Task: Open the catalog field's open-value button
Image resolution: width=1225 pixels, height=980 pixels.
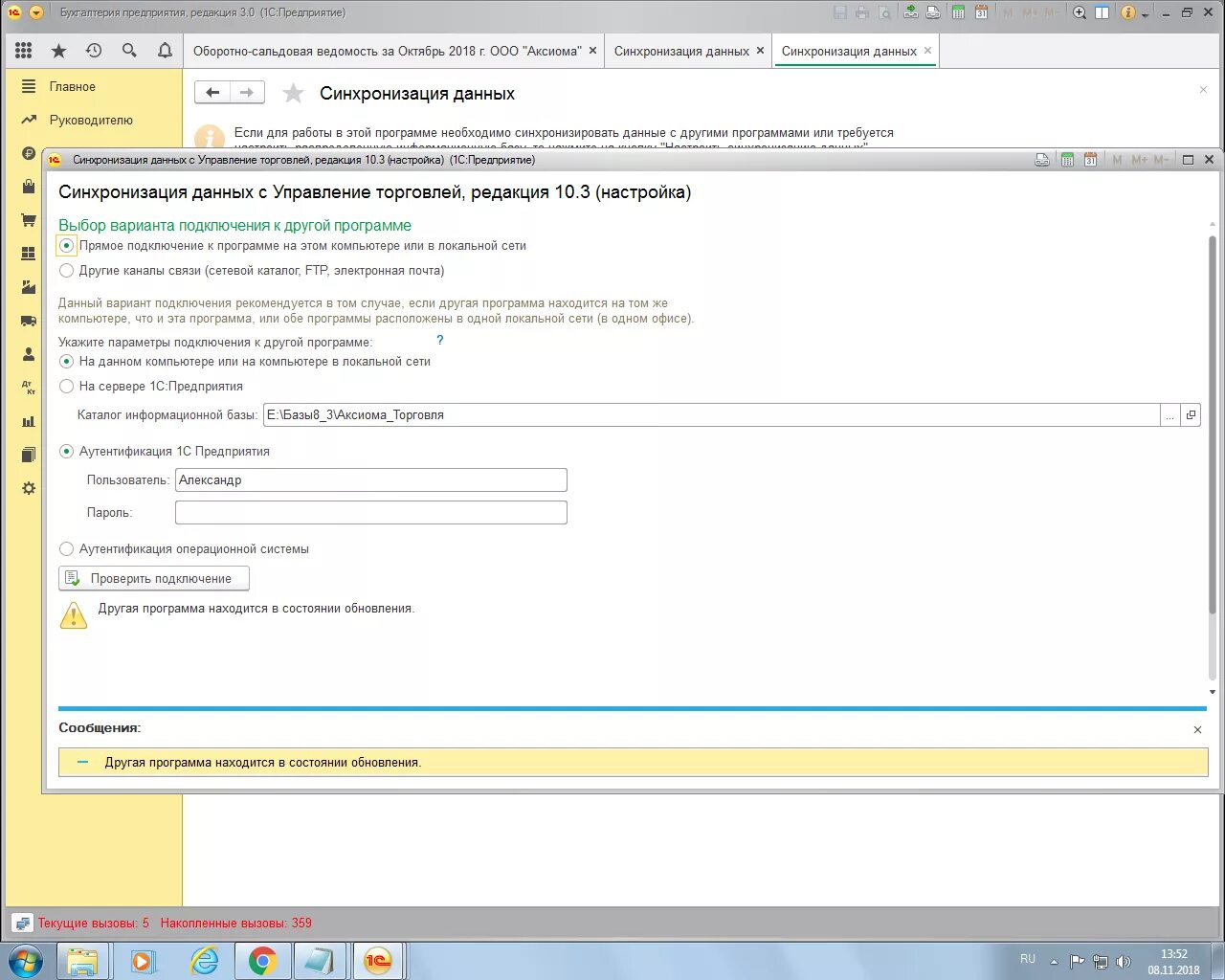Action: pyautogui.click(x=1191, y=415)
